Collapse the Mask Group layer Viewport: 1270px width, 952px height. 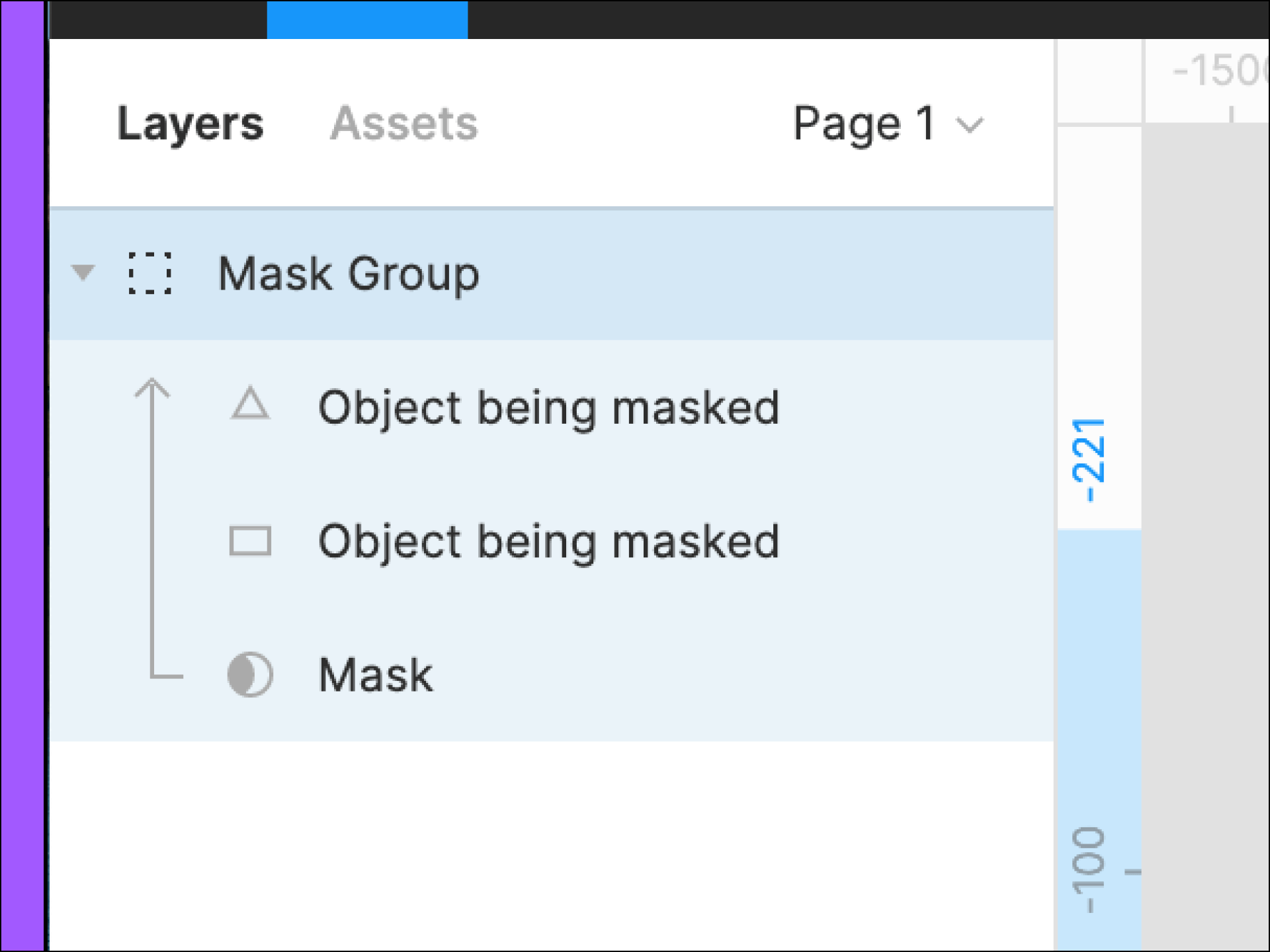[83, 274]
